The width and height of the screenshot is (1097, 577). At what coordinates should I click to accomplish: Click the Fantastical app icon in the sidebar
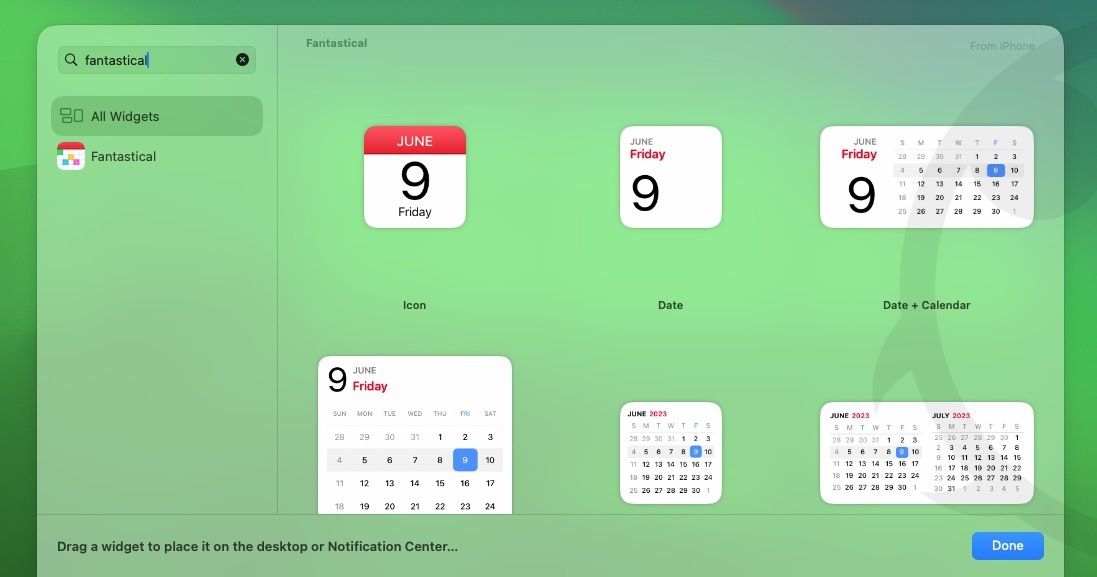pyautogui.click(x=70, y=156)
